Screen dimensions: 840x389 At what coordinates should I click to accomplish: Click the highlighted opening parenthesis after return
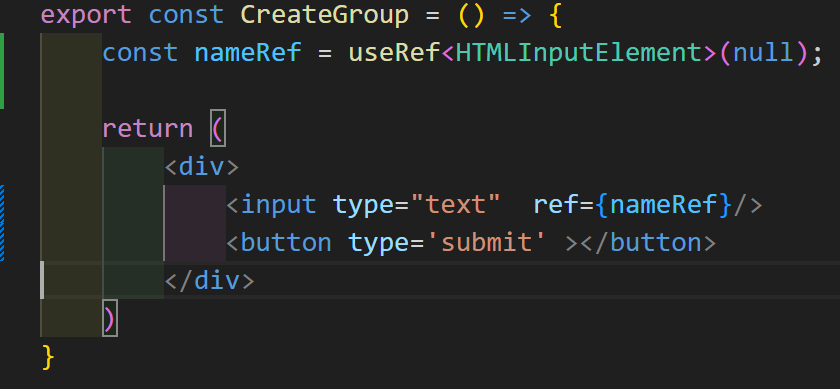pos(218,129)
